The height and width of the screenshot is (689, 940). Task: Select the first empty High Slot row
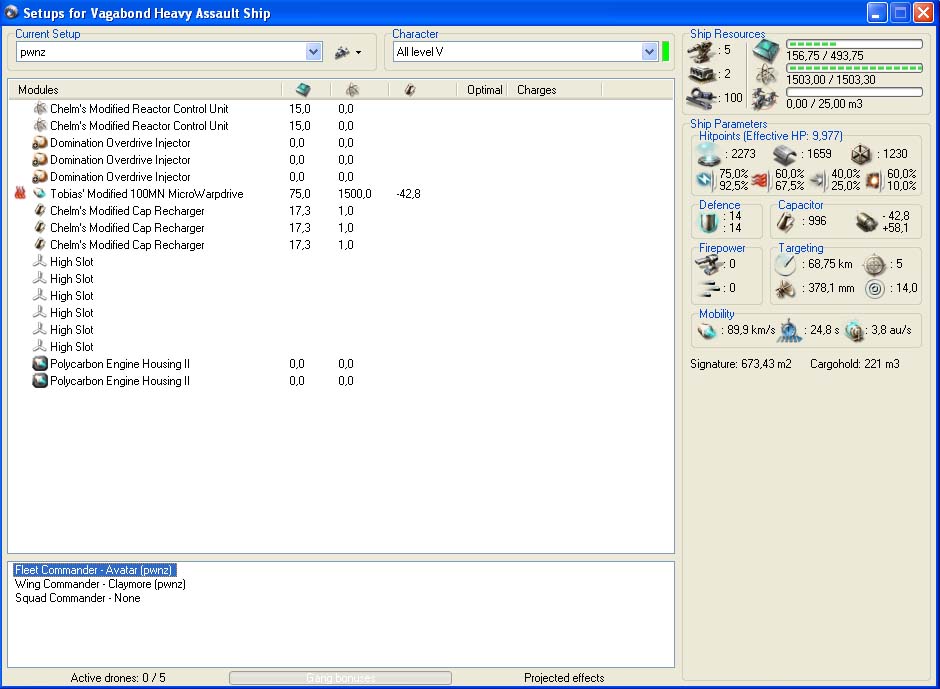tap(341, 262)
